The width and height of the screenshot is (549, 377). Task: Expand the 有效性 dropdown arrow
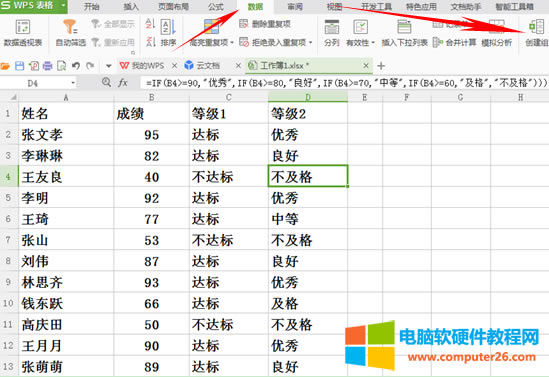pyautogui.click(x=373, y=43)
